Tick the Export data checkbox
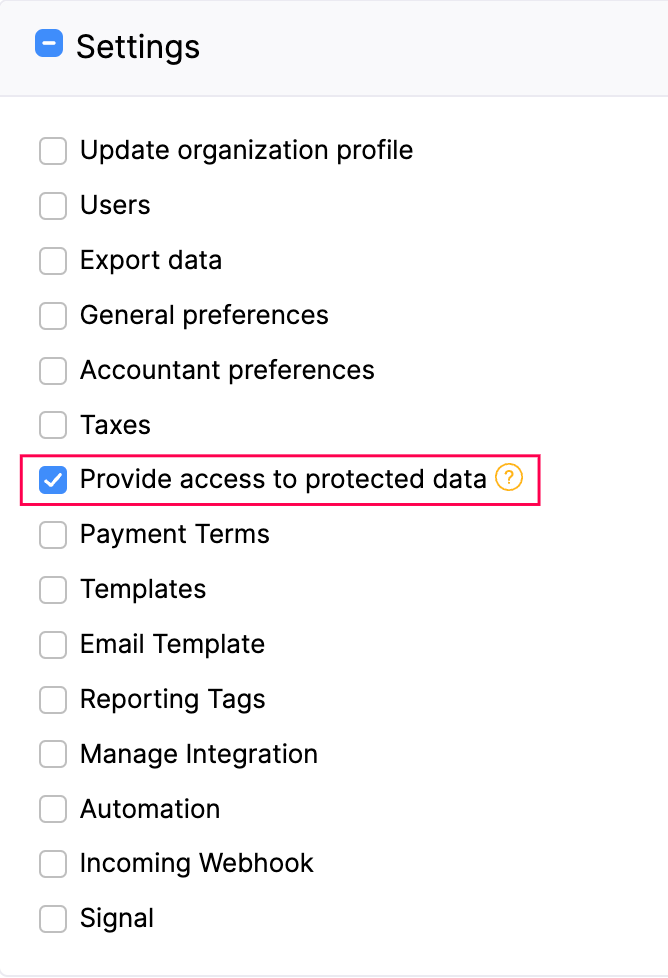 (52, 261)
